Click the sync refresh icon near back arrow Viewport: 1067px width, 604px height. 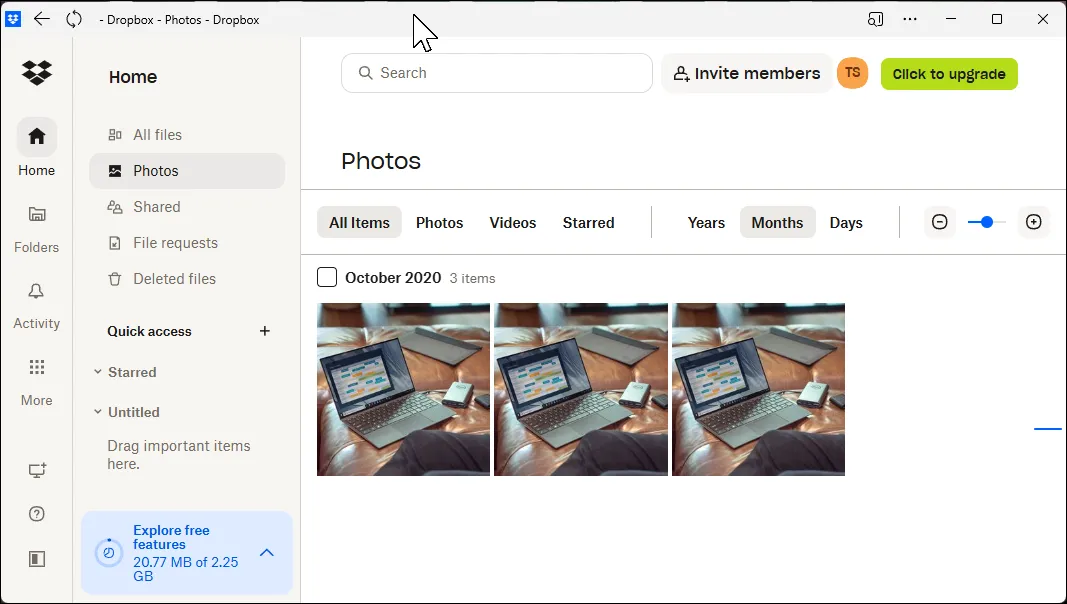(74, 19)
